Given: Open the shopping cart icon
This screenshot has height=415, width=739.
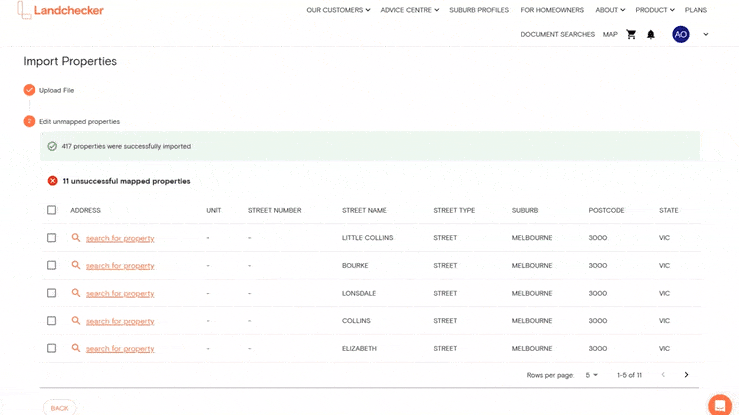Looking at the screenshot, I should pyautogui.click(x=631, y=34).
